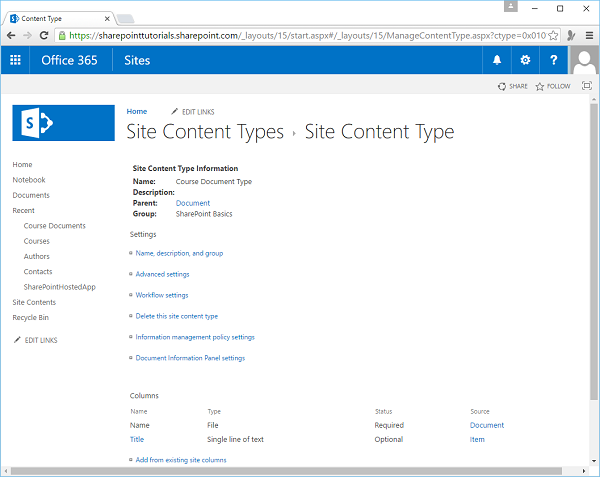Click the help question mark icon
Viewport: 600px width, 477px height.
point(554,60)
